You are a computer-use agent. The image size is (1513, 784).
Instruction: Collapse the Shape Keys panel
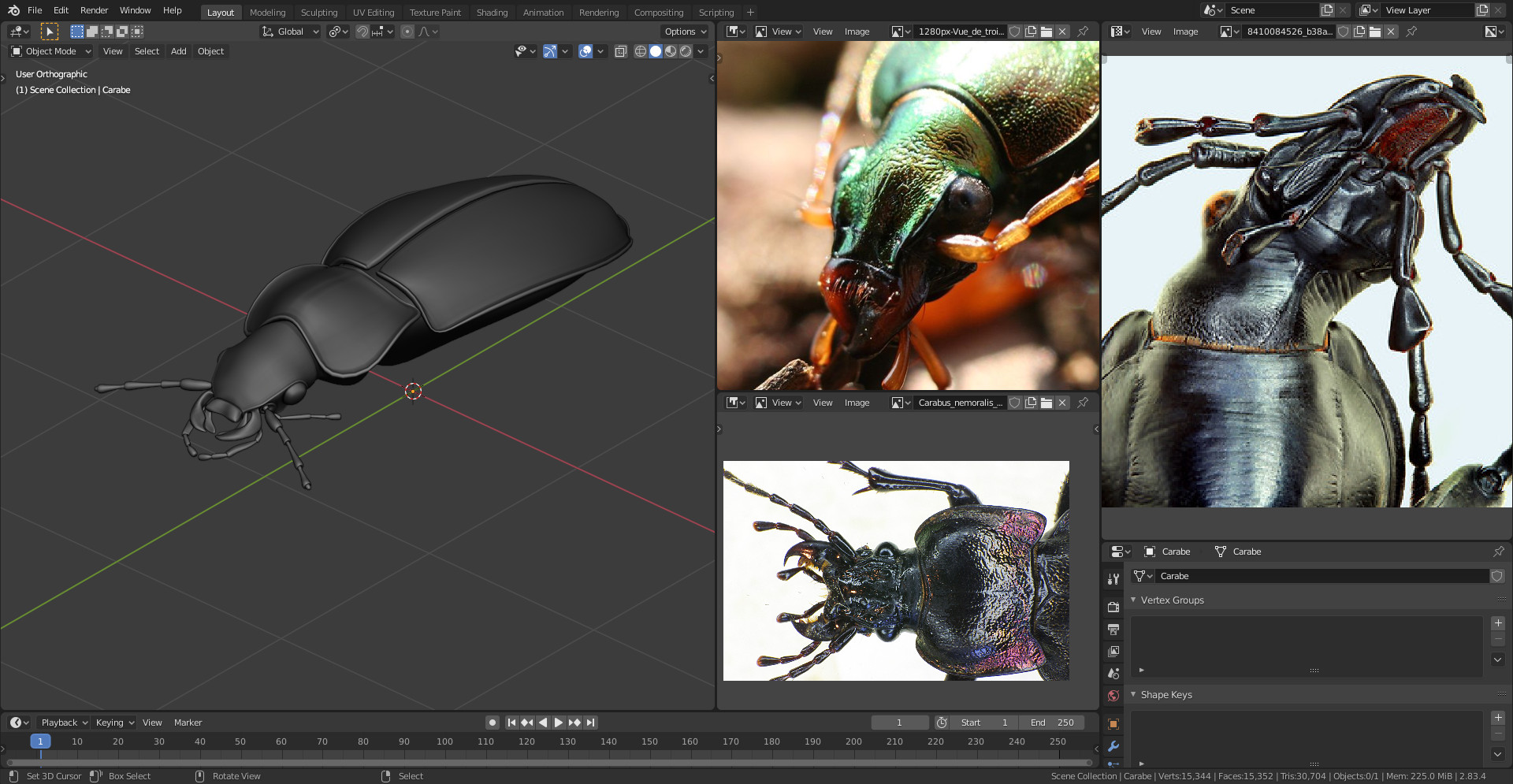(1134, 694)
